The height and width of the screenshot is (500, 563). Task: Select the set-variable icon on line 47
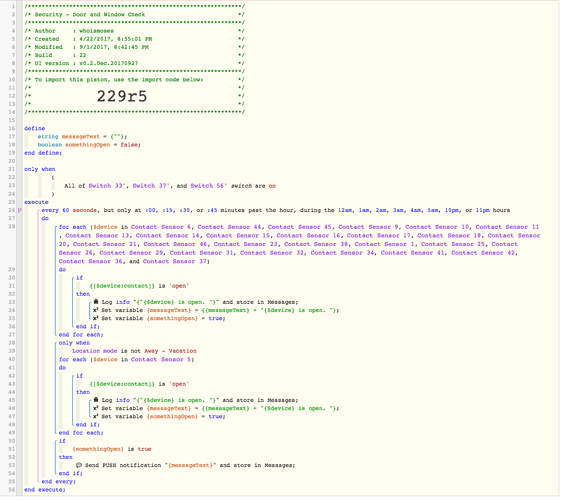tap(96, 417)
